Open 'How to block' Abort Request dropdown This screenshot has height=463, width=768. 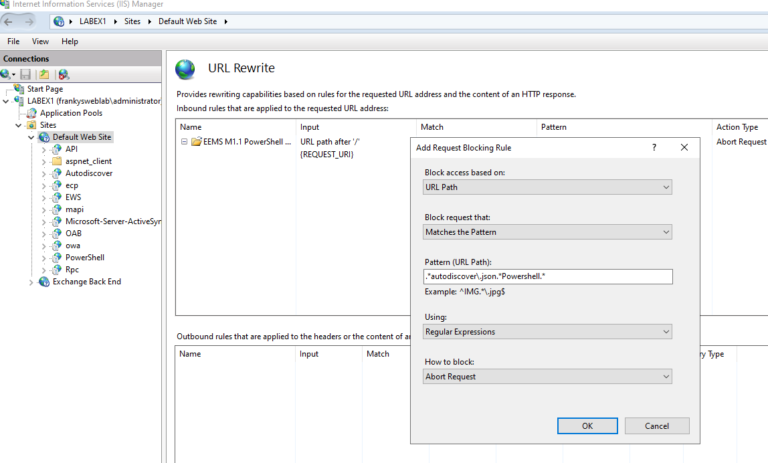547,376
